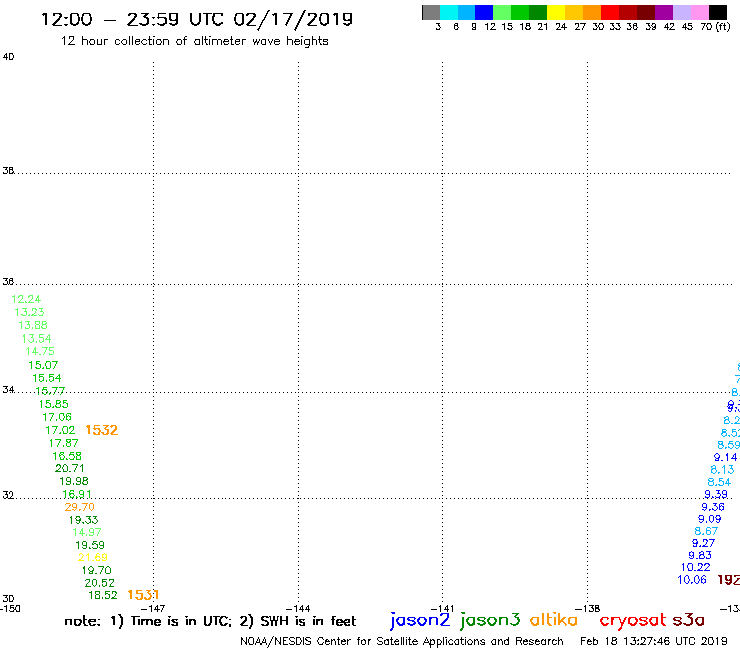Viewport: 740px width, 650px height.
Task: Click the title '12:00 – 23:59 UTC 02/17/2019'
Action: [x=197, y=20]
